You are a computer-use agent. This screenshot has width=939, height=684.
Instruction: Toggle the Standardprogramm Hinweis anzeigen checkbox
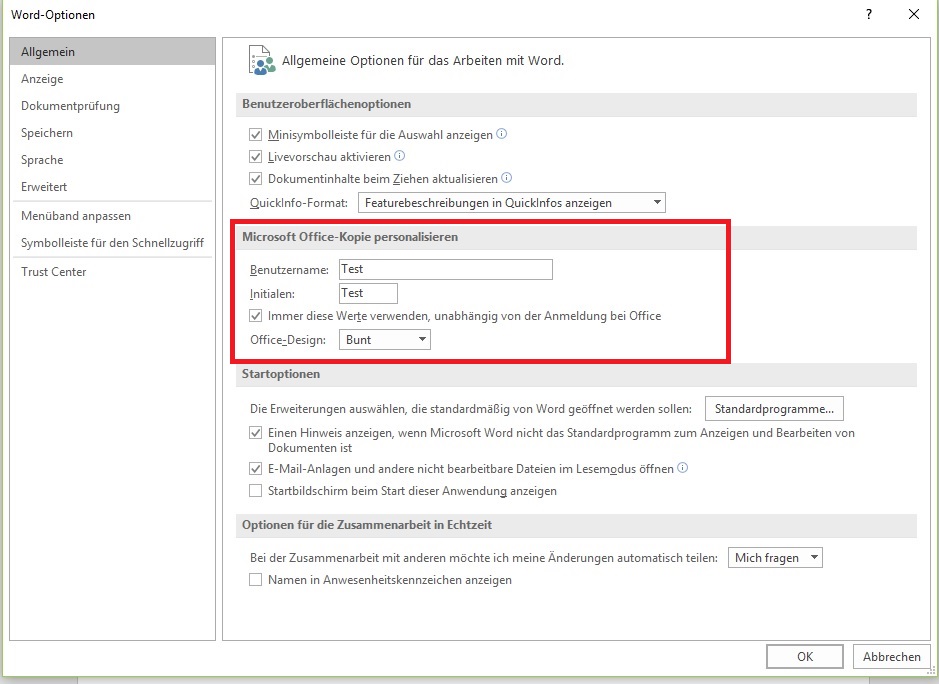coord(256,432)
